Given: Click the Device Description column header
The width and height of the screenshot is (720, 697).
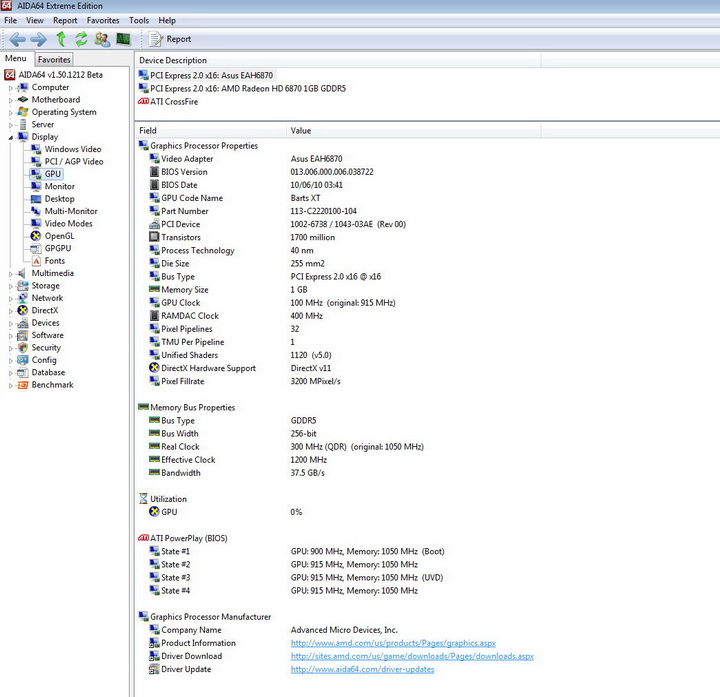Looking at the screenshot, I should coord(338,60).
